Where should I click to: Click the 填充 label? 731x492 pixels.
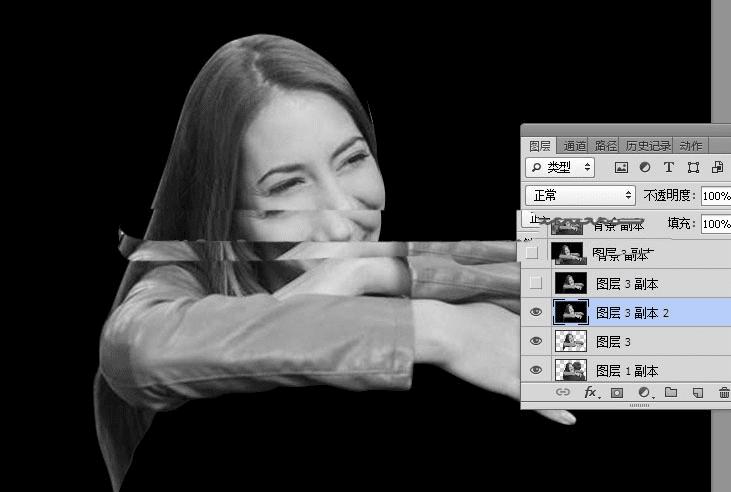tap(681, 223)
